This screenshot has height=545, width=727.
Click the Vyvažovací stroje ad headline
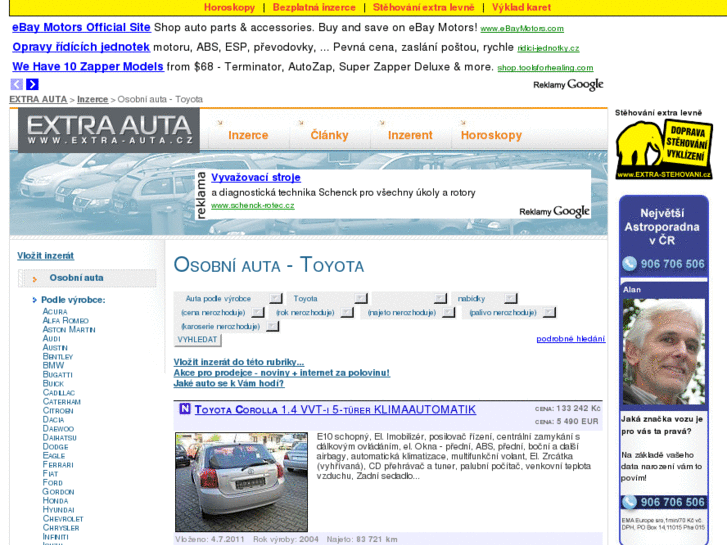(x=255, y=177)
